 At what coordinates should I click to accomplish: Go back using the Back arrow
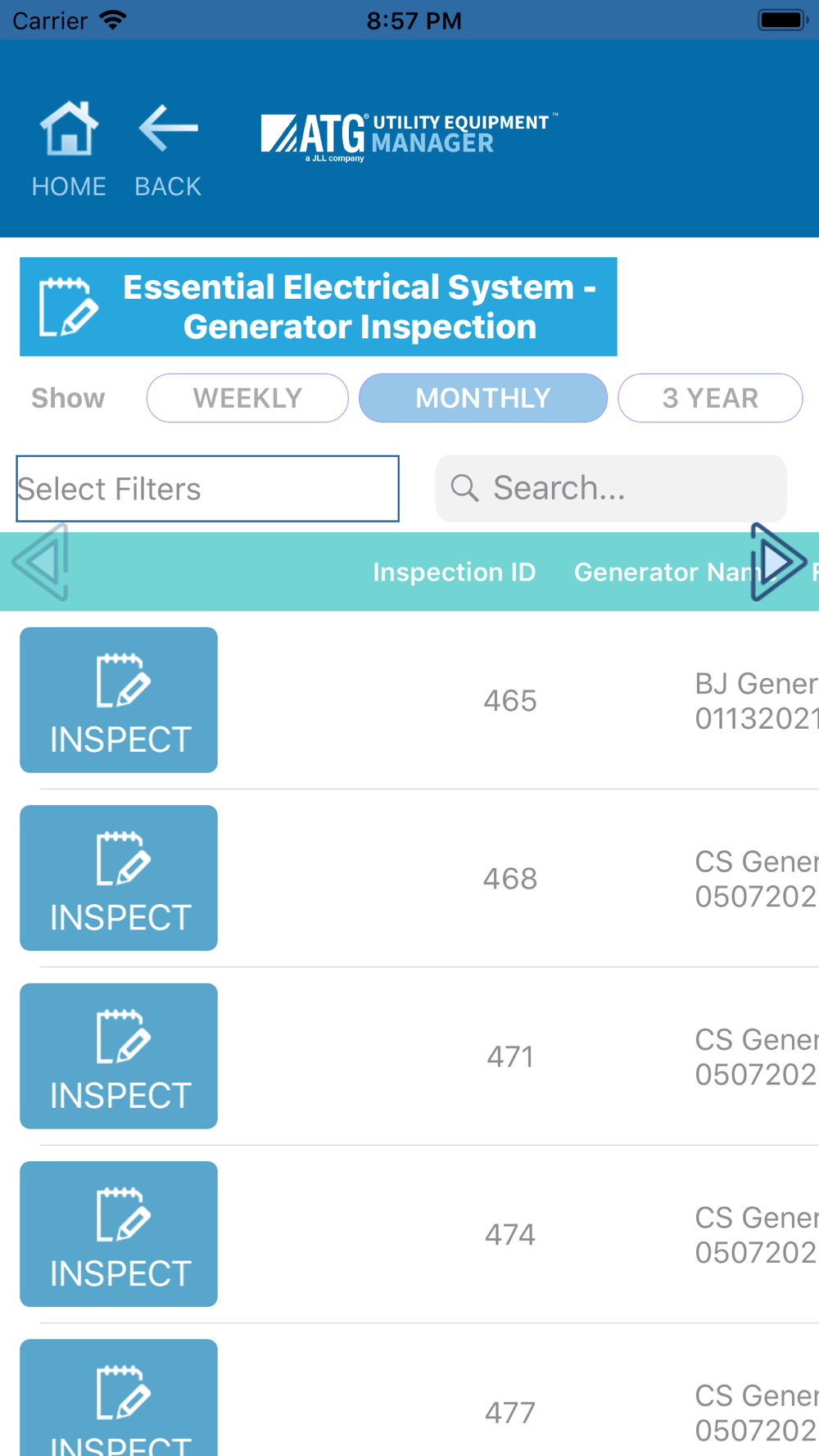point(168,129)
